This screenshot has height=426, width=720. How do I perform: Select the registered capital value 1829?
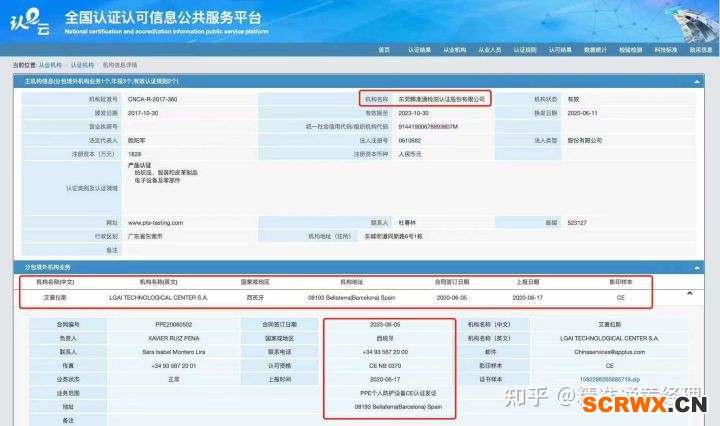click(135, 154)
